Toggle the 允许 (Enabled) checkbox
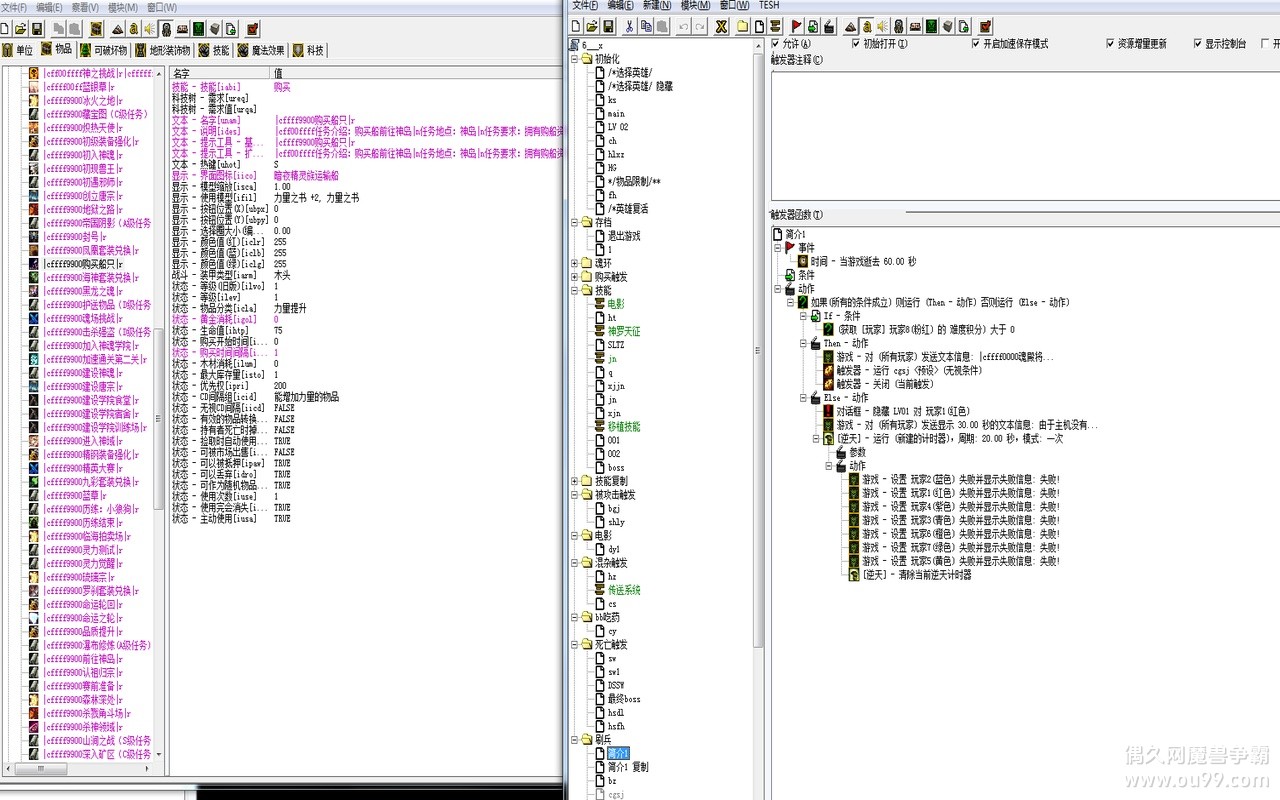The width and height of the screenshot is (1280, 800). click(x=776, y=44)
